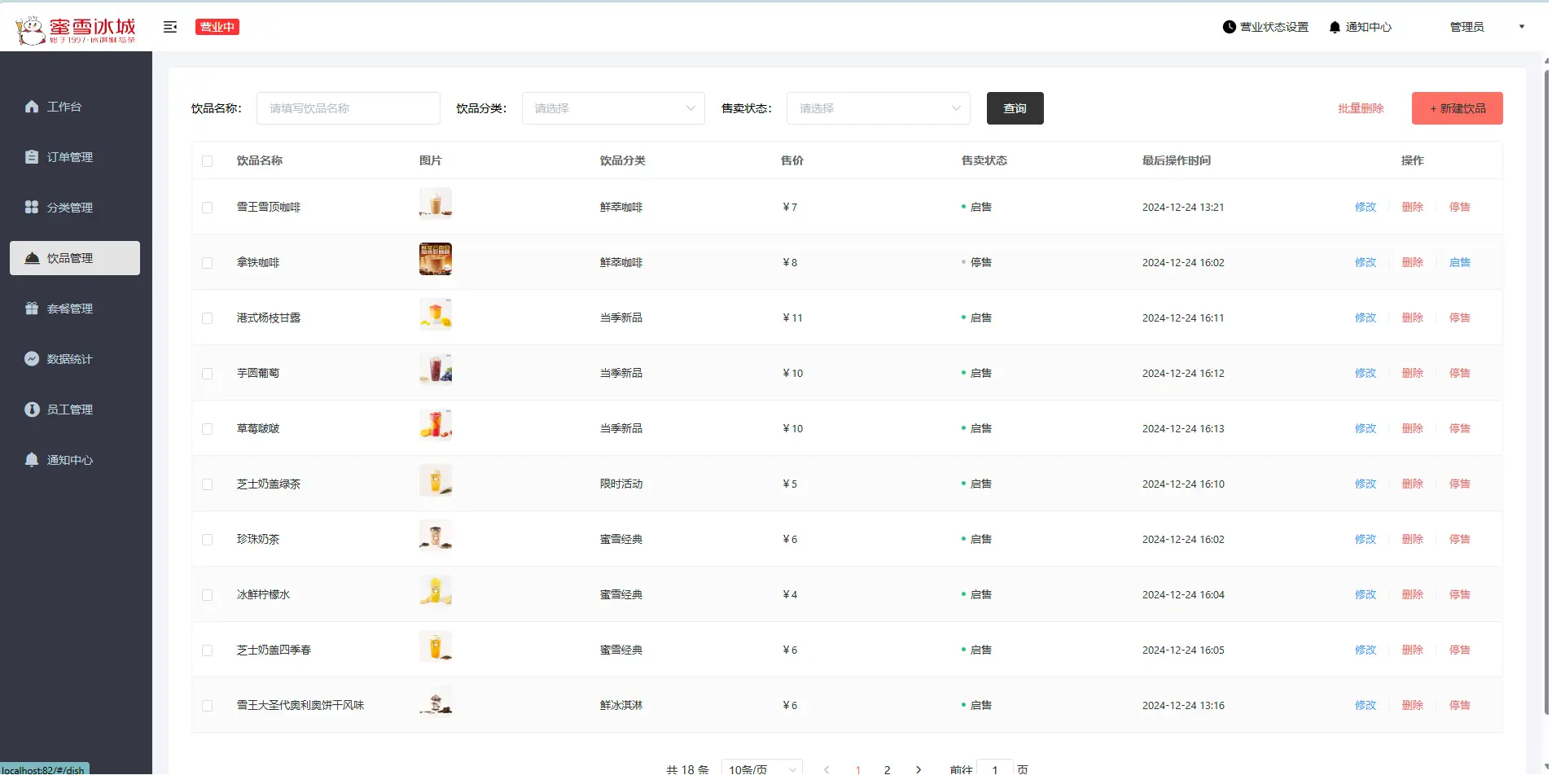Click the bell icon beside 通知中心 in header
Image resolution: width=1552 pixels, height=784 pixels.
(x=1334, y=27)
